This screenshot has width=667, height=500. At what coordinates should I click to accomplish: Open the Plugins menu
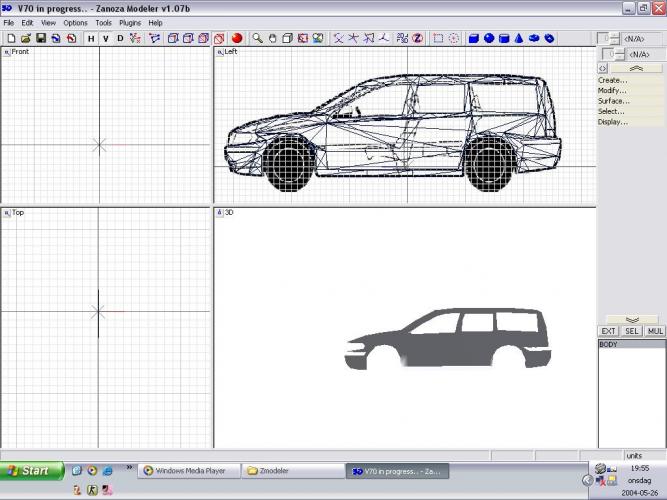(x=130, y=22)
